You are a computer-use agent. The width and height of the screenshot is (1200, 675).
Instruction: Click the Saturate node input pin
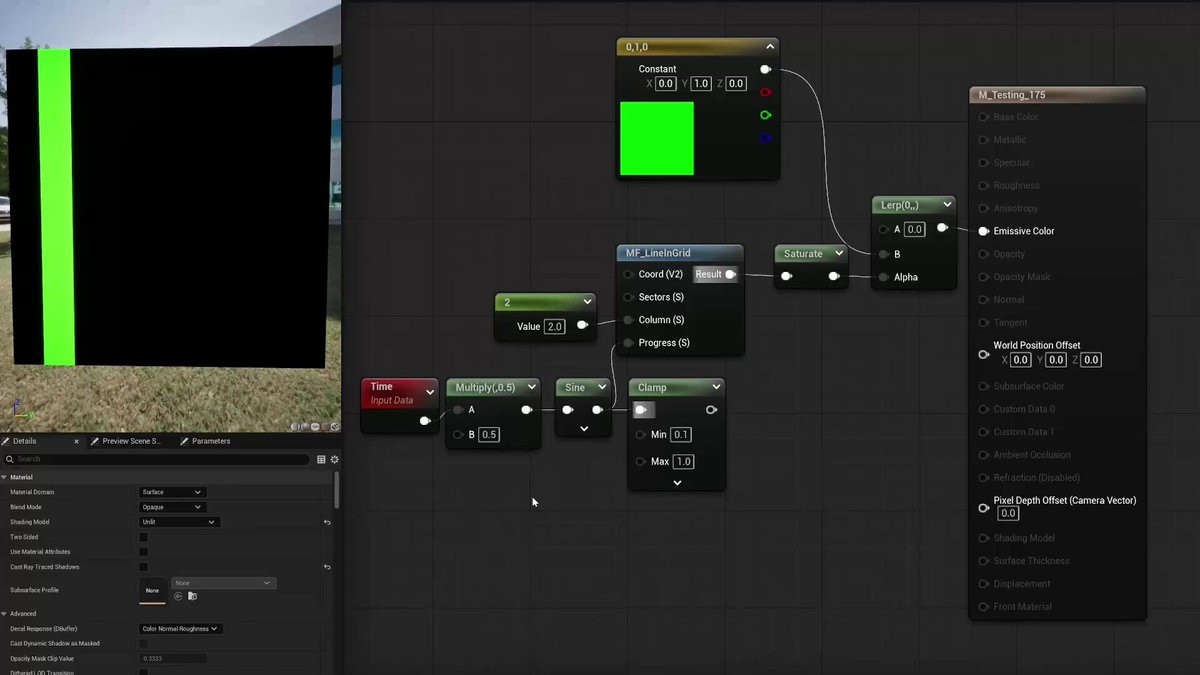[x=786, y=276]
